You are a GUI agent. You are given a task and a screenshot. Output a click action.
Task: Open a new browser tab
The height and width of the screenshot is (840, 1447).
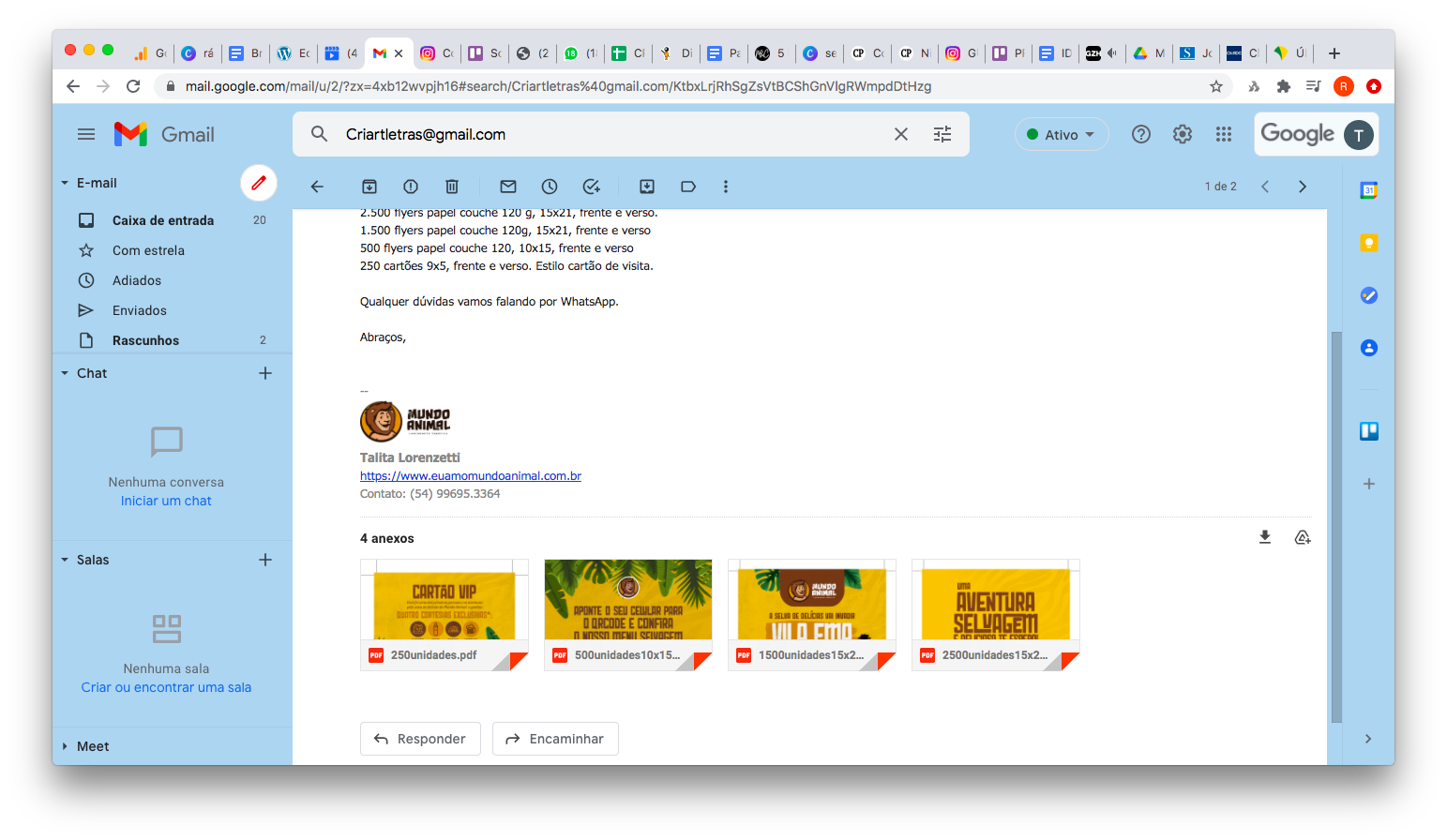(1334, 53)
